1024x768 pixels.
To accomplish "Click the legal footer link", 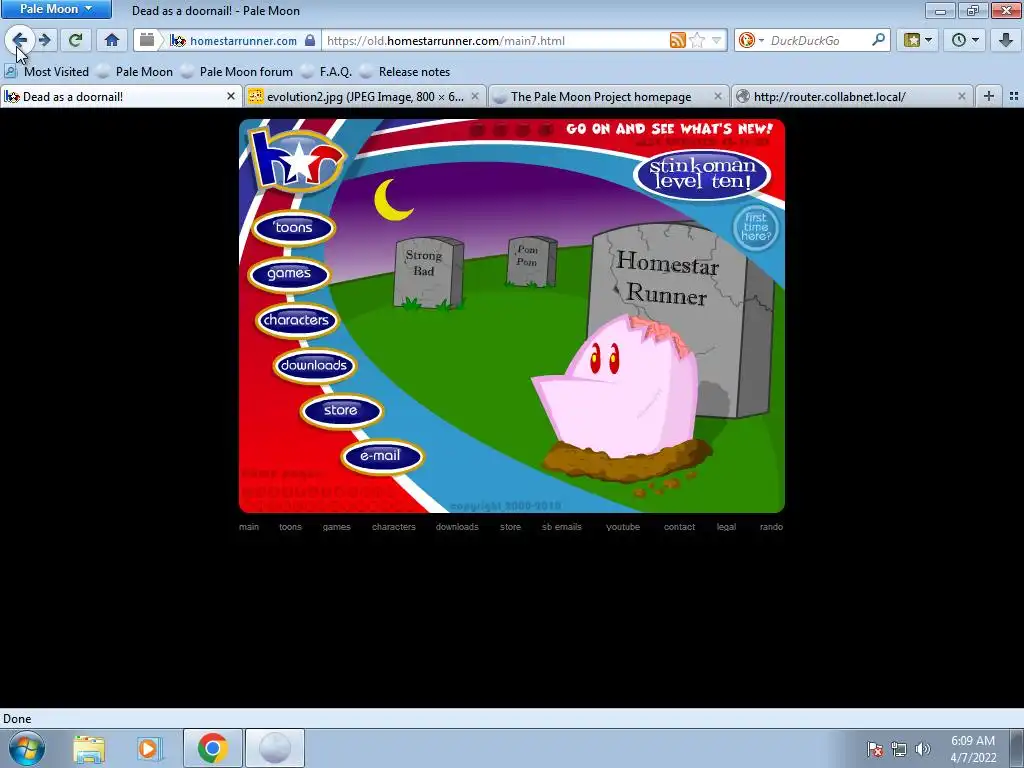I will [726, 527].
